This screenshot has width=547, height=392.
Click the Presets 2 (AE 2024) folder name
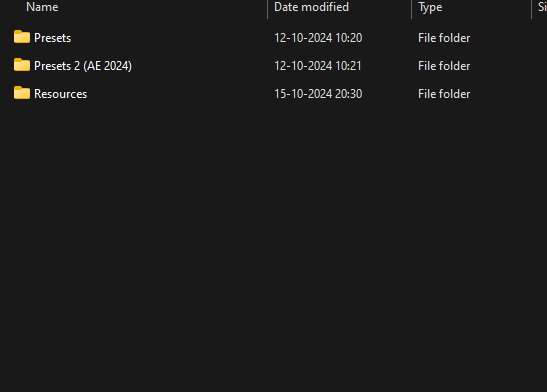(x=83, y=66)
